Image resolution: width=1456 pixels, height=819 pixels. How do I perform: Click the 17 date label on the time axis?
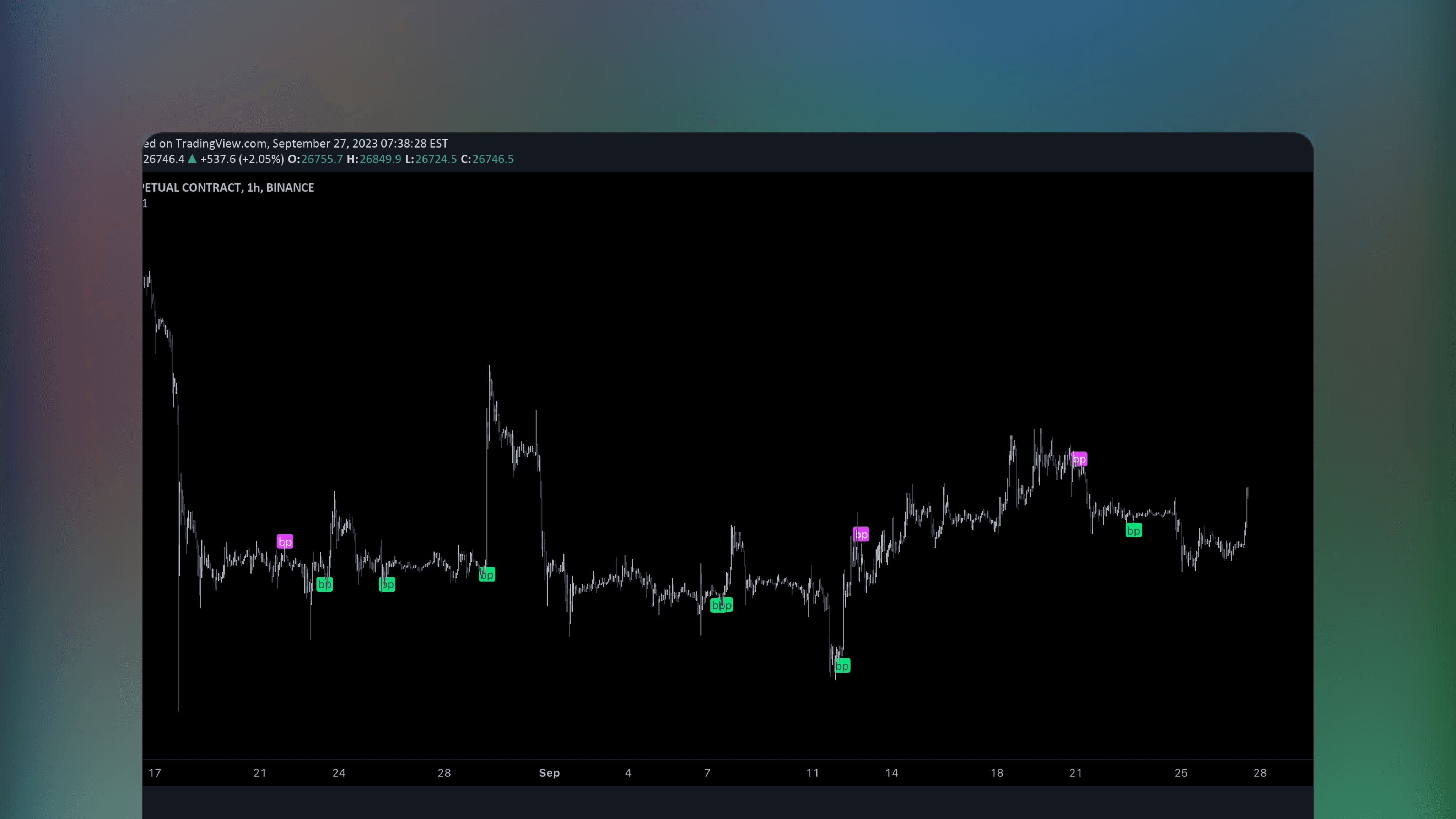155,773
